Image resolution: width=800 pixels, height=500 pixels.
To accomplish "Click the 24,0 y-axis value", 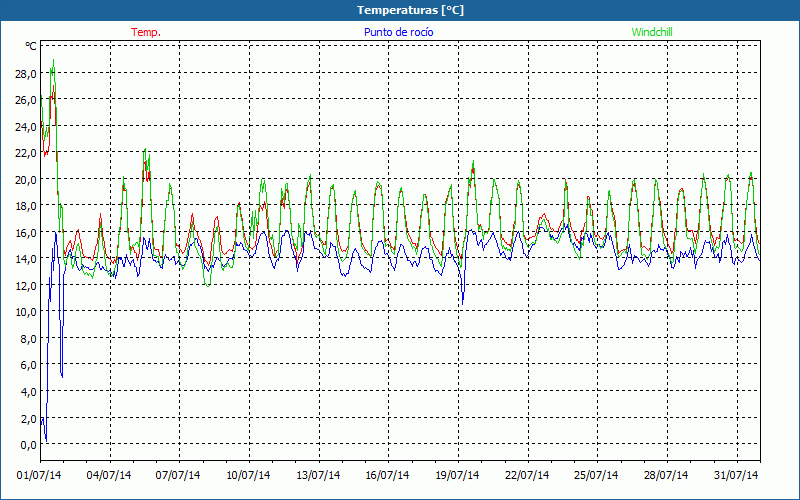I will (26, 127).
